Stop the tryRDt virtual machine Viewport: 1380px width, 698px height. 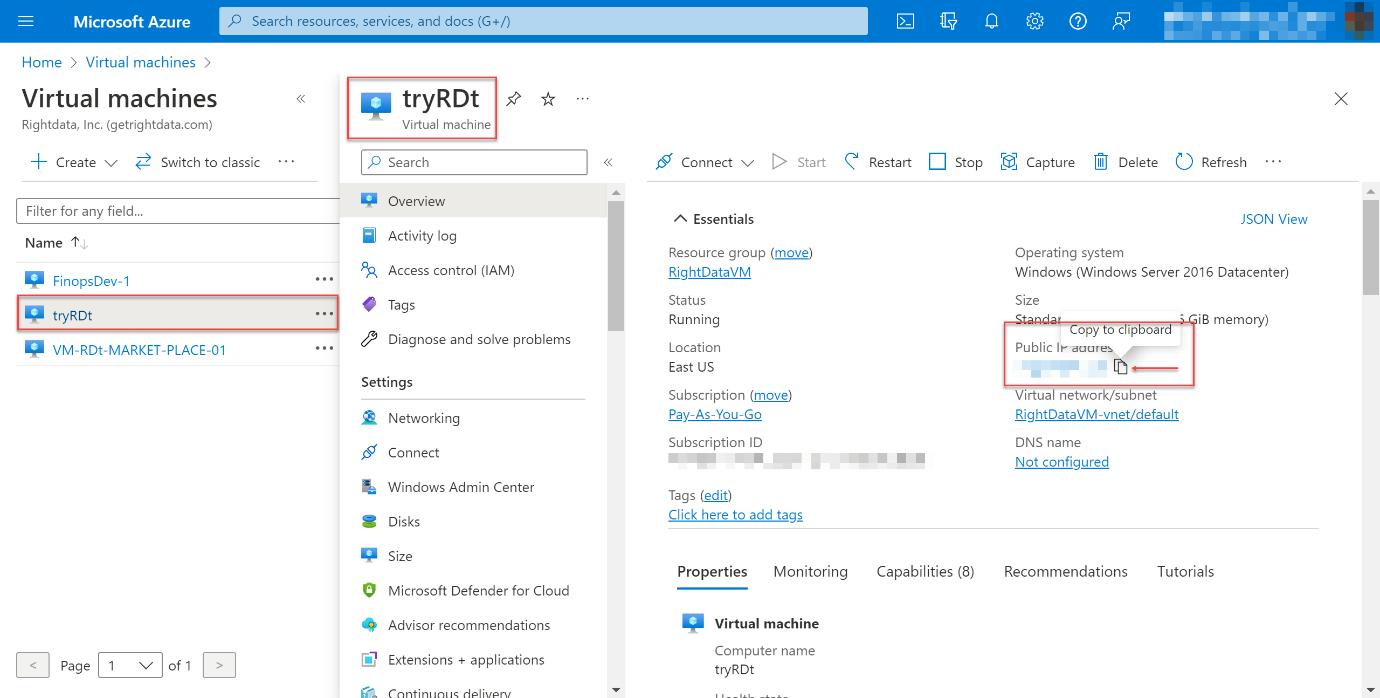(954, 161)
